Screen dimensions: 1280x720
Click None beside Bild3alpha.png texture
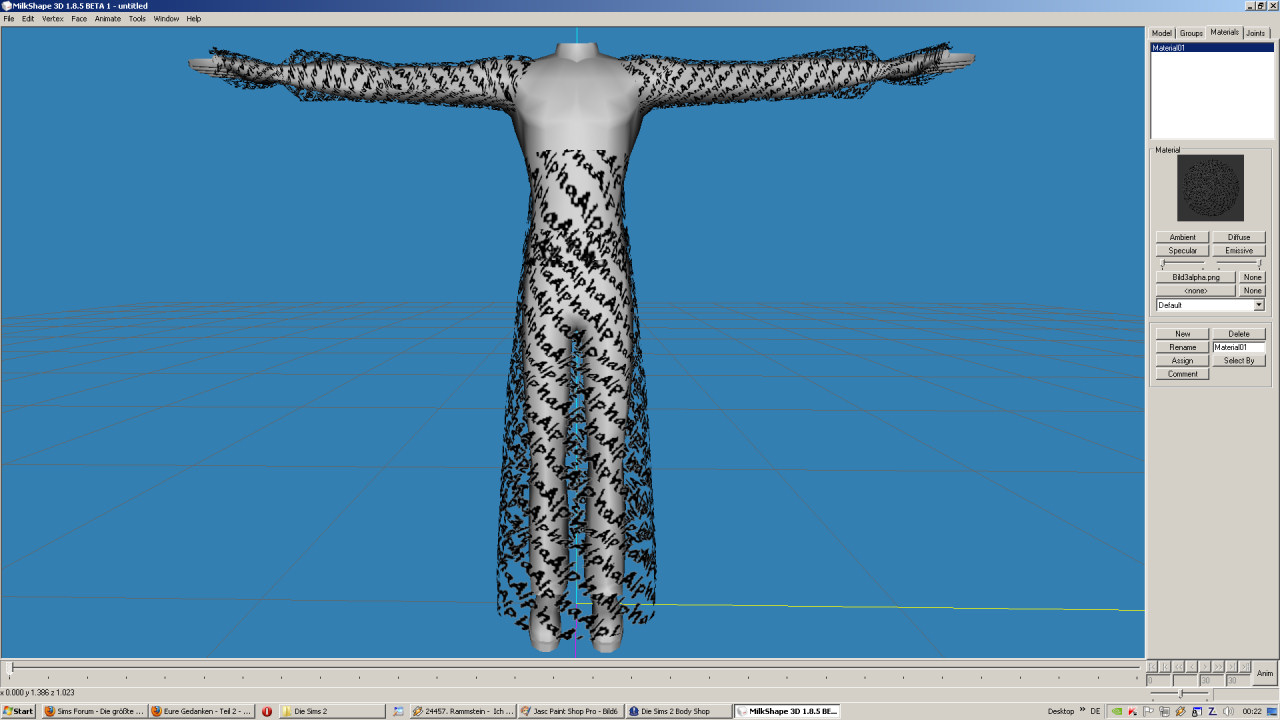pos(1253,277)
